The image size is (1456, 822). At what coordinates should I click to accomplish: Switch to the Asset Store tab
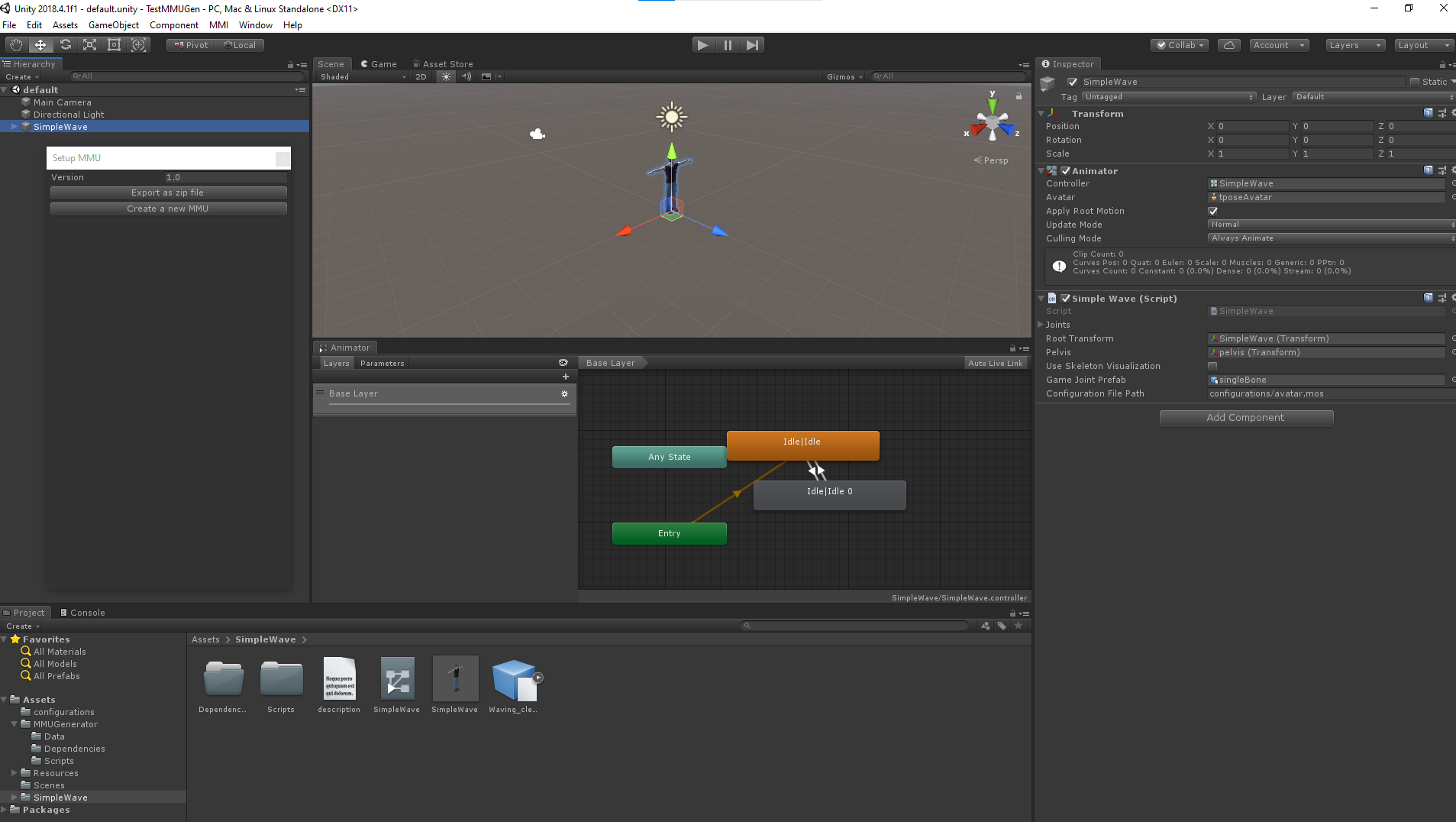click(x=443, y=64)
